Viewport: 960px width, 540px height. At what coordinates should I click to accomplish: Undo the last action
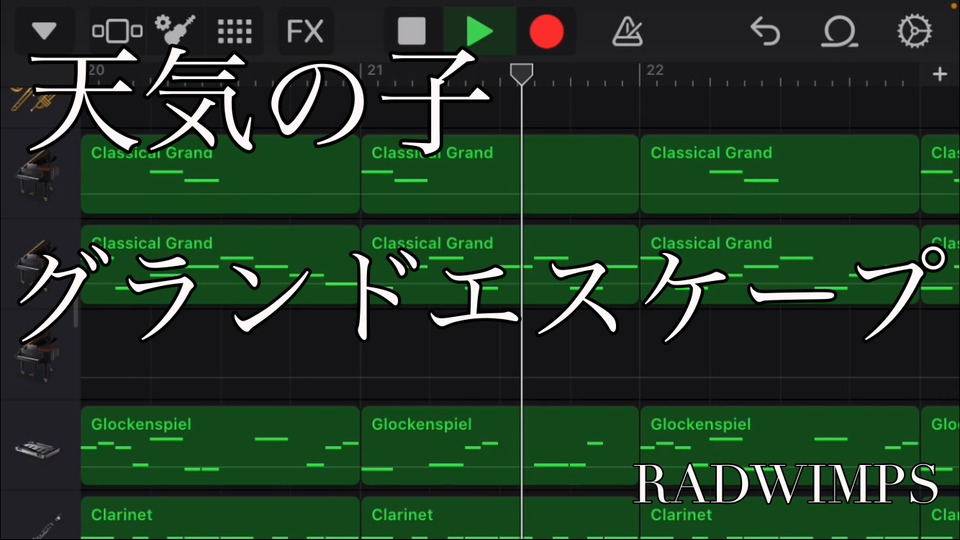pyautogui.click(x=765, y=31)
